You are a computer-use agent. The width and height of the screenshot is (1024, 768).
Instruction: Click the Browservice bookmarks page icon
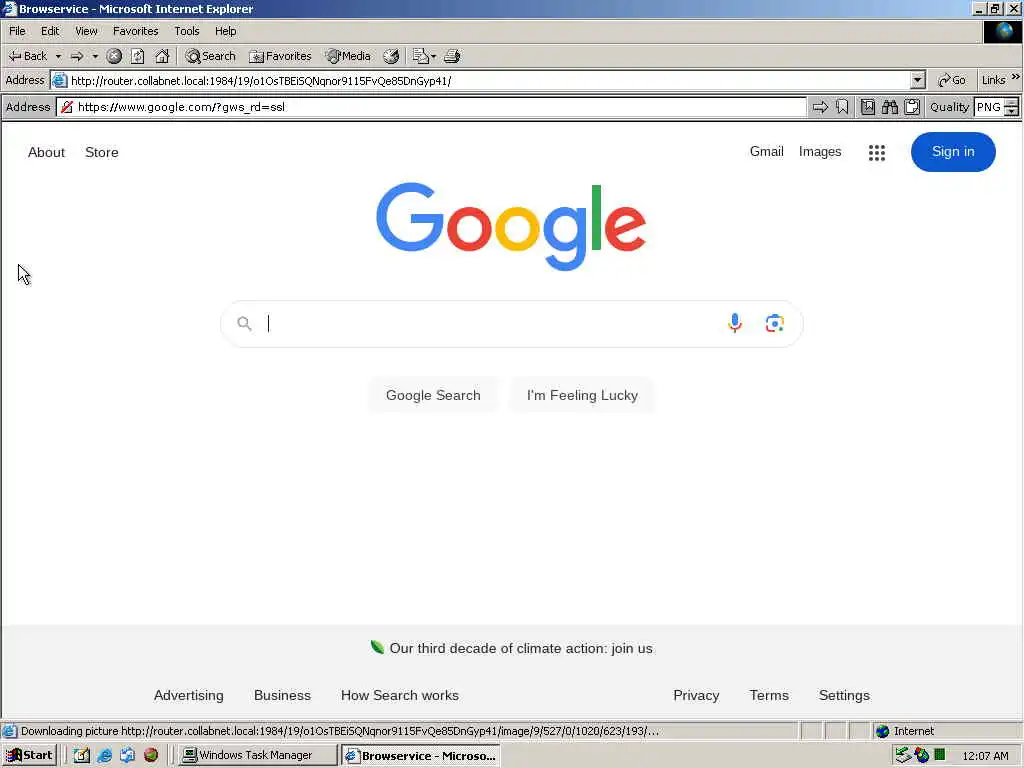tap(867, 107)
